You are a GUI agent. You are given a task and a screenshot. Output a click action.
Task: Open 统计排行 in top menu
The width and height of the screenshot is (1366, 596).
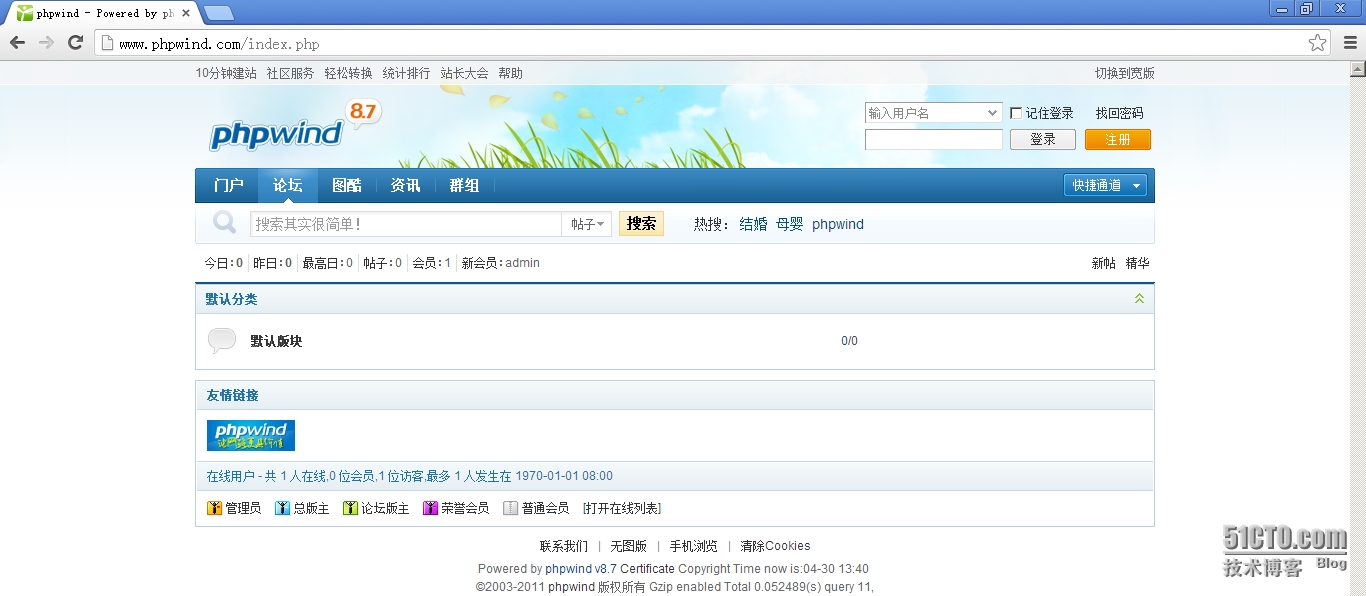[406, 73]
